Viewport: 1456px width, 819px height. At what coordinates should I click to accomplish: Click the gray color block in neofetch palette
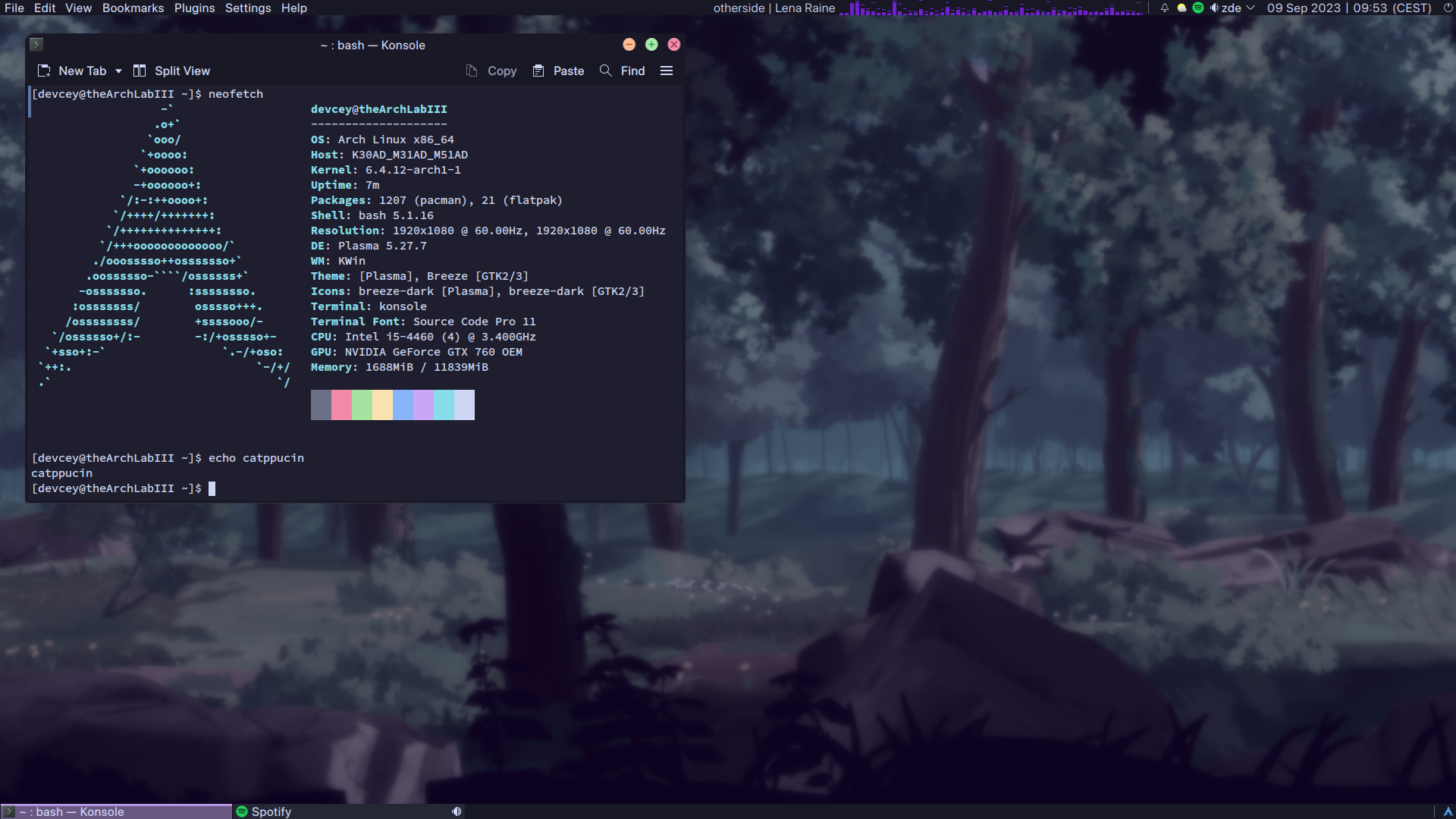tap(321, 405)
